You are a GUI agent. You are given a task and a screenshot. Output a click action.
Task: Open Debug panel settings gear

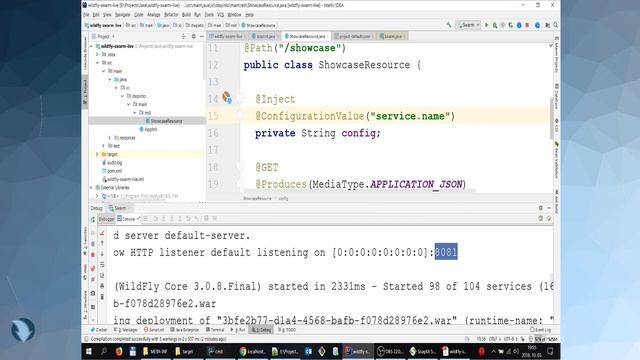point(540,208)
